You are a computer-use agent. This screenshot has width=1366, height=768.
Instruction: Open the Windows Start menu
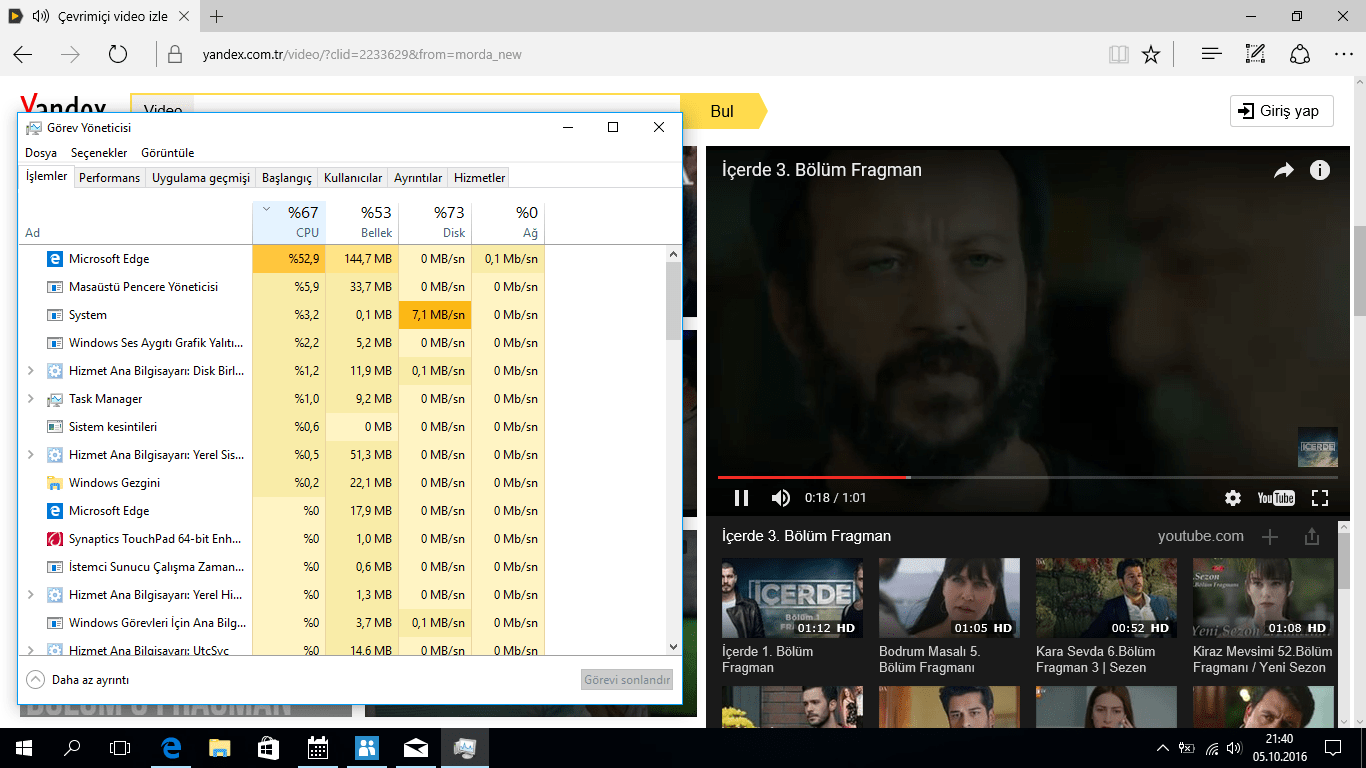click(23, 747)
